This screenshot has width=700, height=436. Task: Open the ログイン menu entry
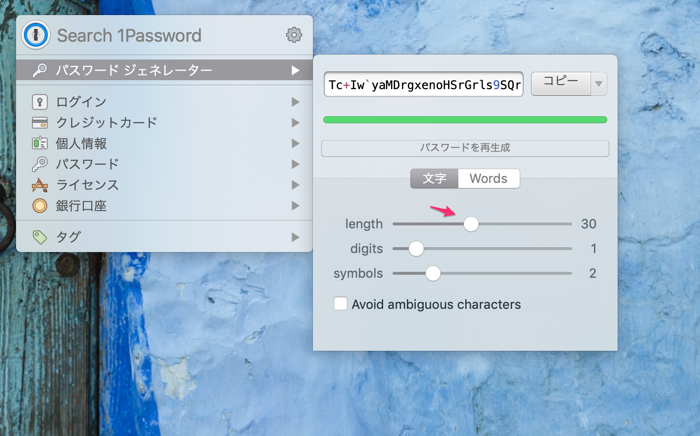(164, 102)
